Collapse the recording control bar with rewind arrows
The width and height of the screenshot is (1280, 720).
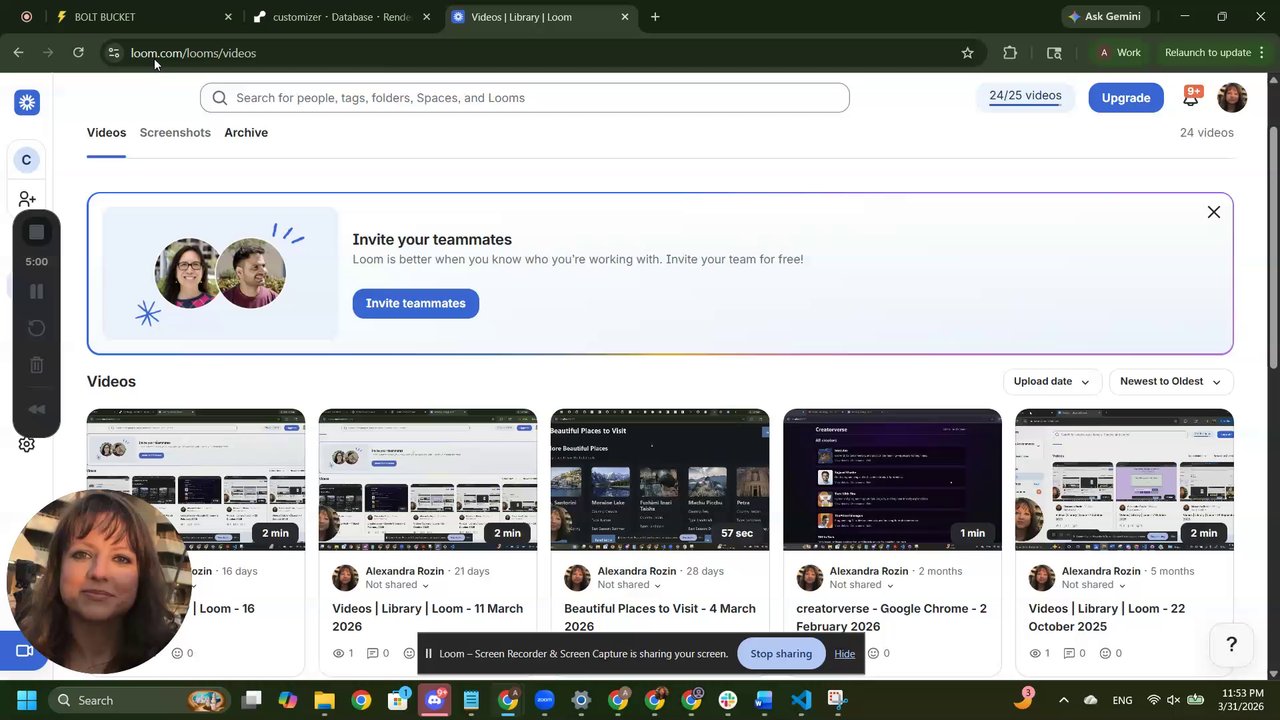(x=36, y=409)
